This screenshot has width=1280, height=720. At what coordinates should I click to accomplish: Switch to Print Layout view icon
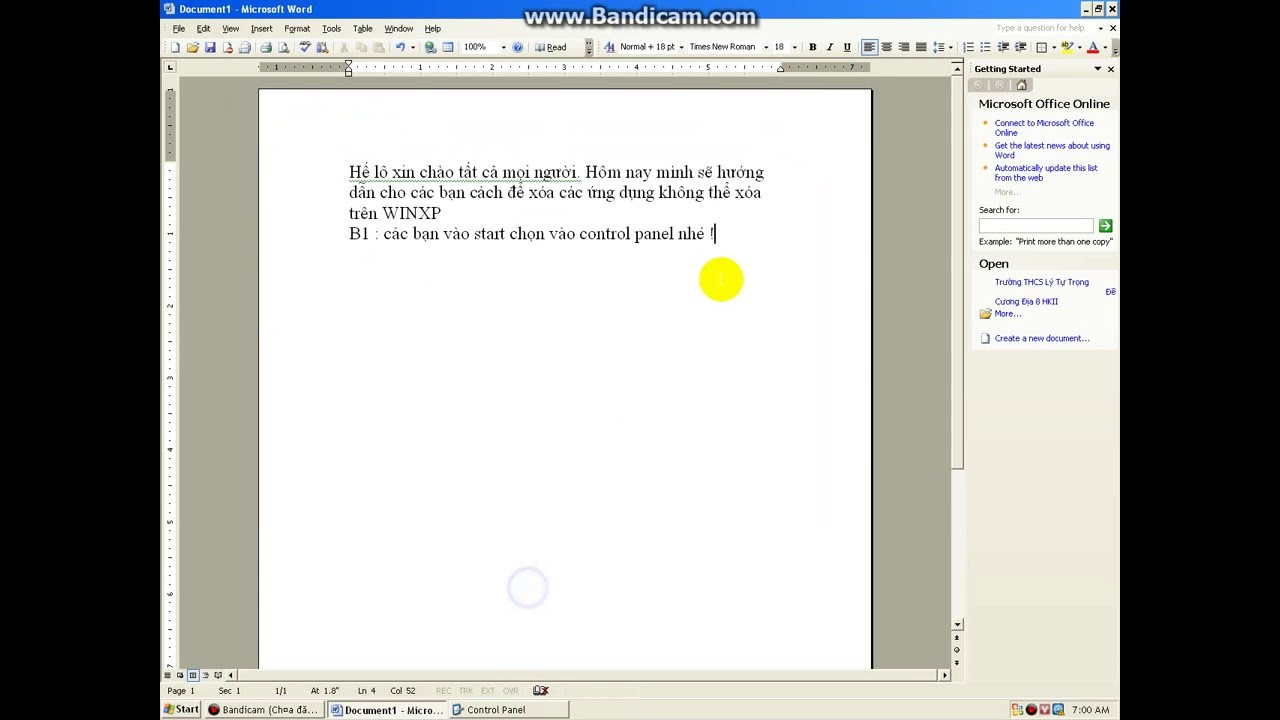(192, 675)
